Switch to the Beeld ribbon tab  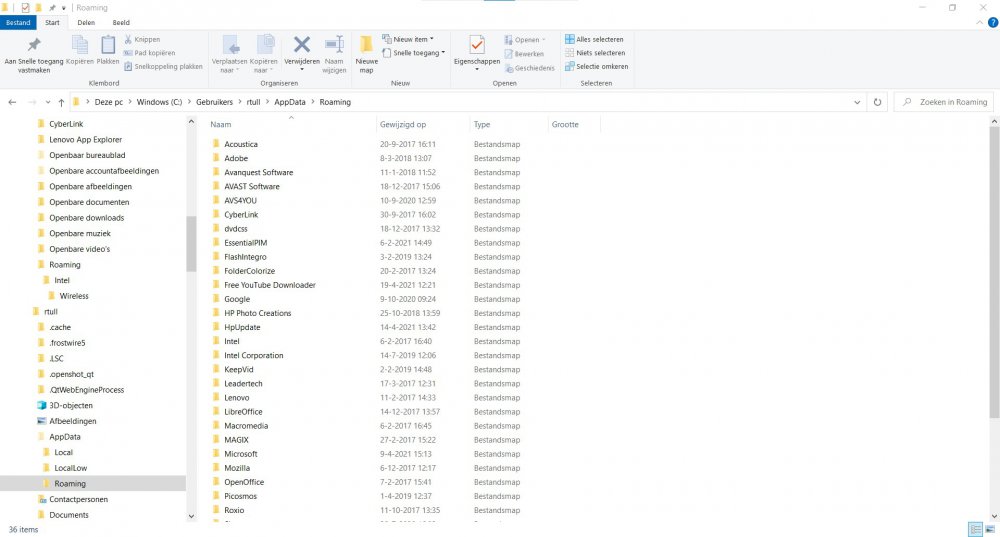[120, 22]
